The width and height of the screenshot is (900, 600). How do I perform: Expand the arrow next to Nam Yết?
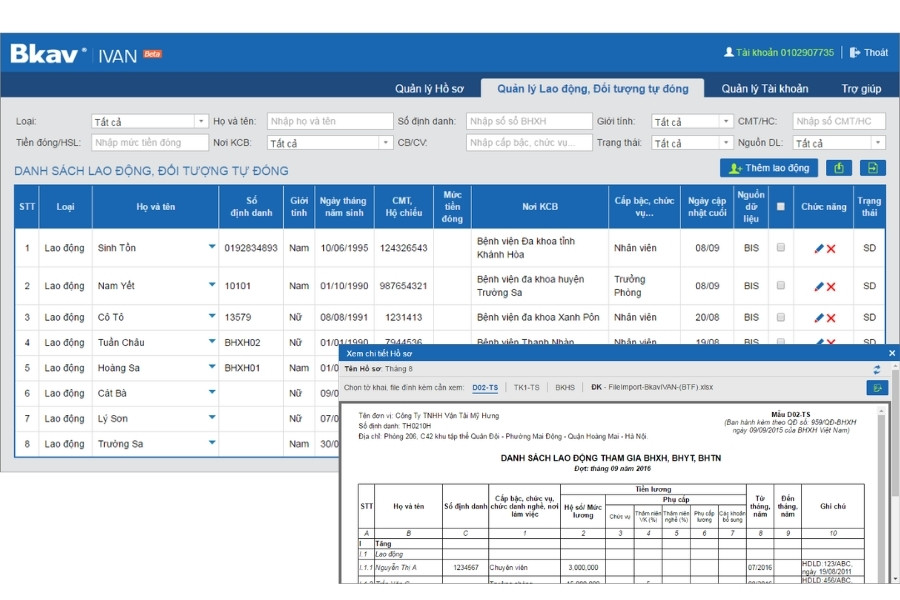pyautogui.click(x=212, y=284)
